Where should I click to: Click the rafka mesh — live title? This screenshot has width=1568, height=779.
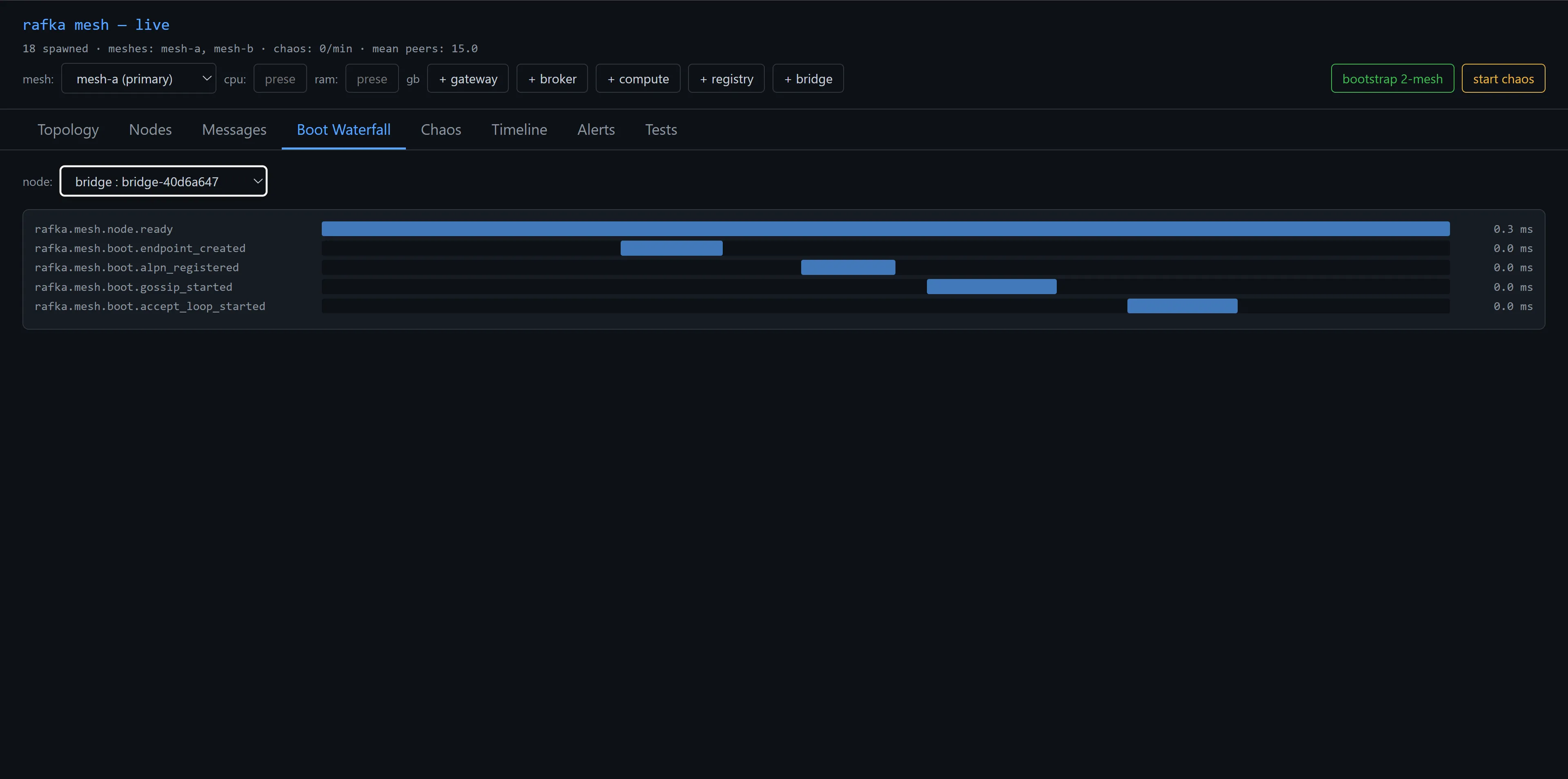96,25
